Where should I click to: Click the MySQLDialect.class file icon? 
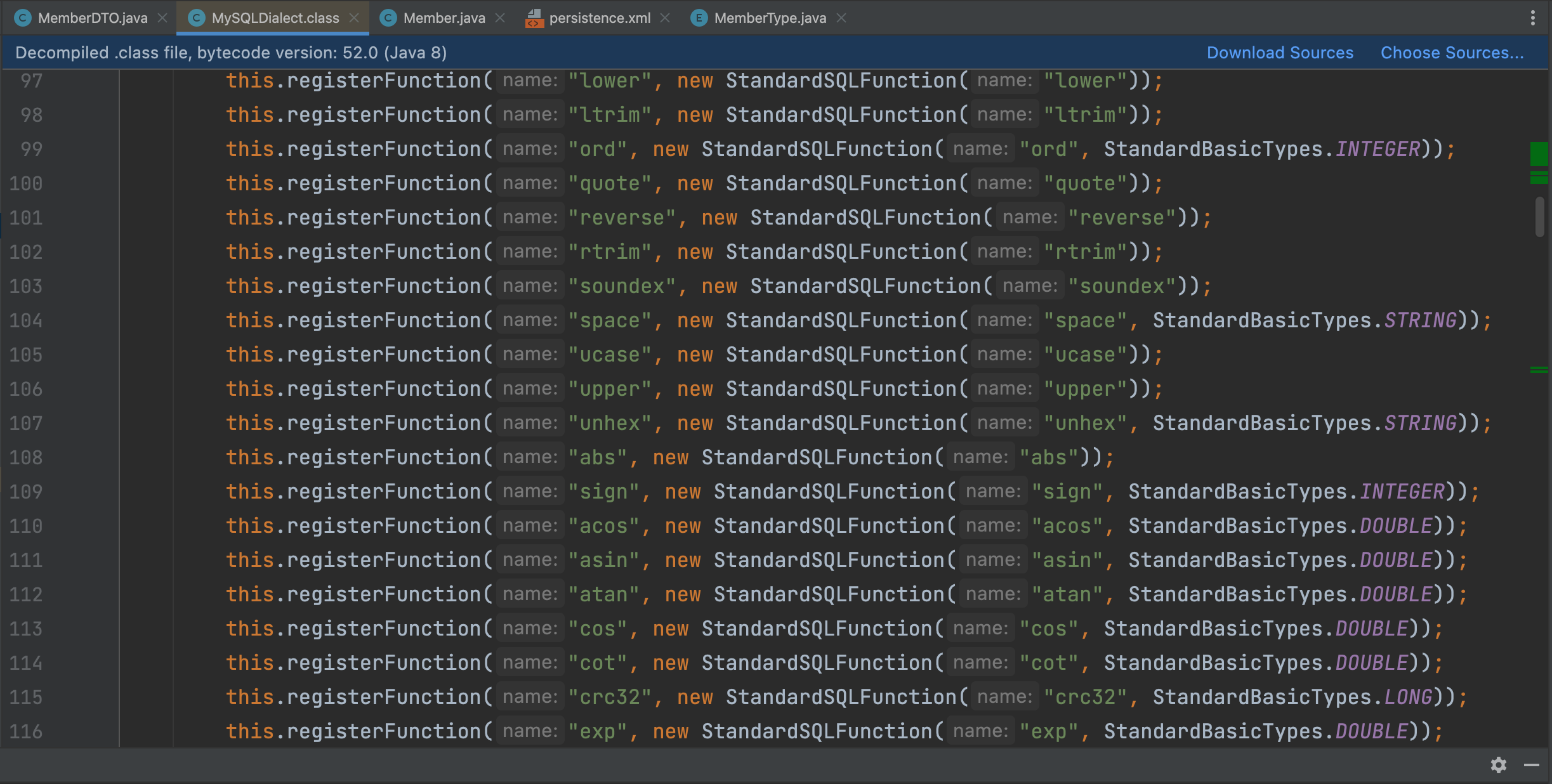197,18
